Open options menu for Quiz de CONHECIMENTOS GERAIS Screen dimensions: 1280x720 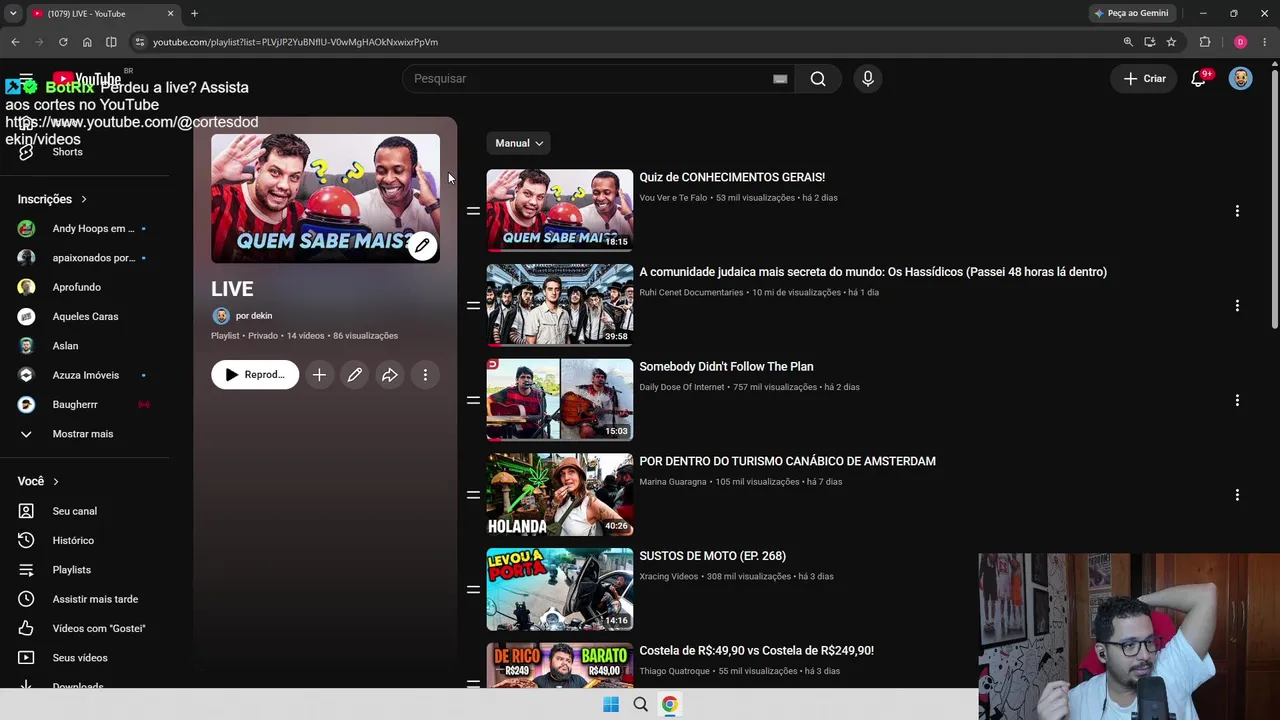[x=1237, y=211]
